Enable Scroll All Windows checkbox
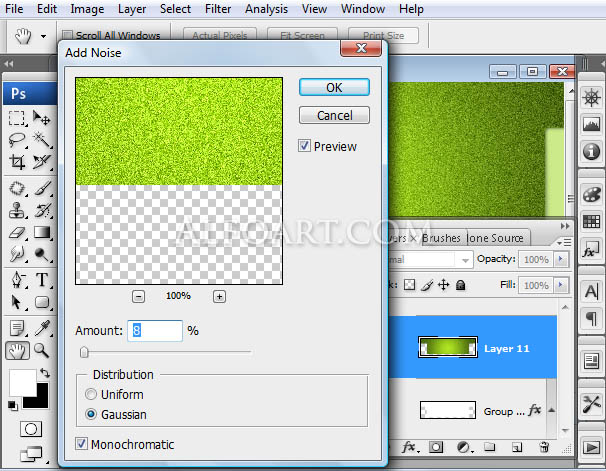Viewport: 606px width, 471px height. (67, 35)
